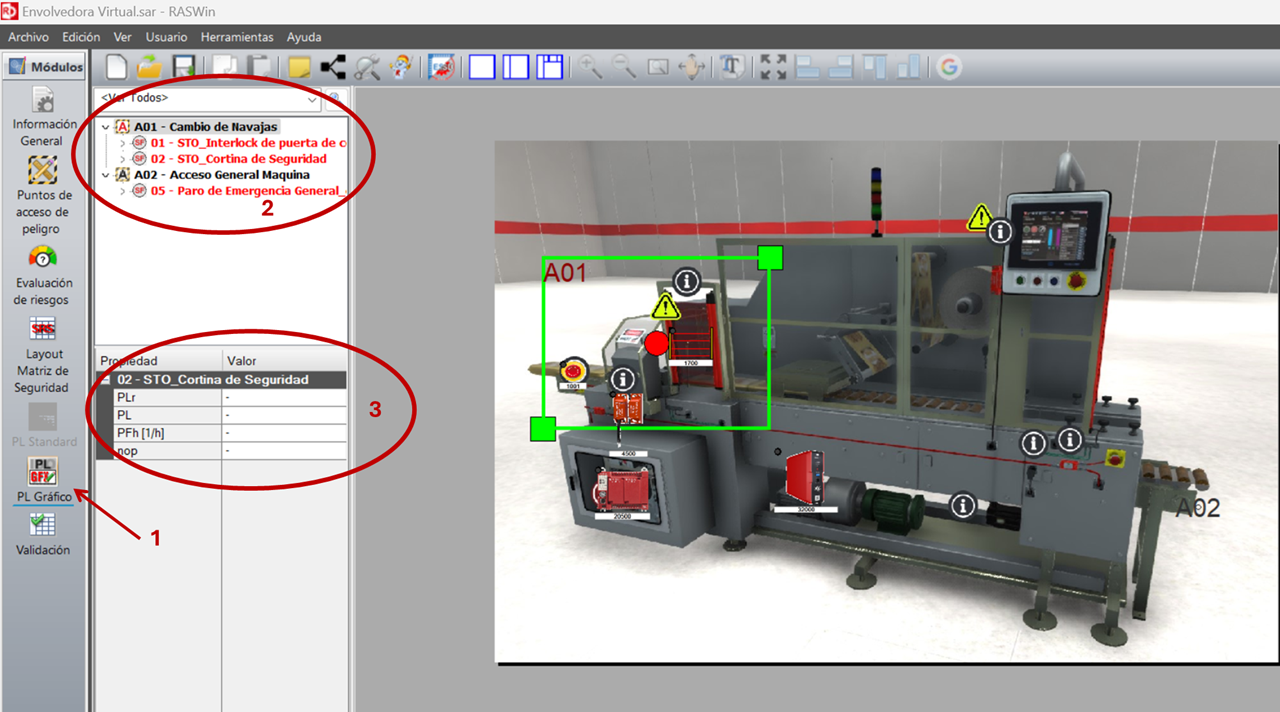Click the yellow warning triangle near the HMI panel
Screen dimensions: 1280x712
(x=979, y=216)
